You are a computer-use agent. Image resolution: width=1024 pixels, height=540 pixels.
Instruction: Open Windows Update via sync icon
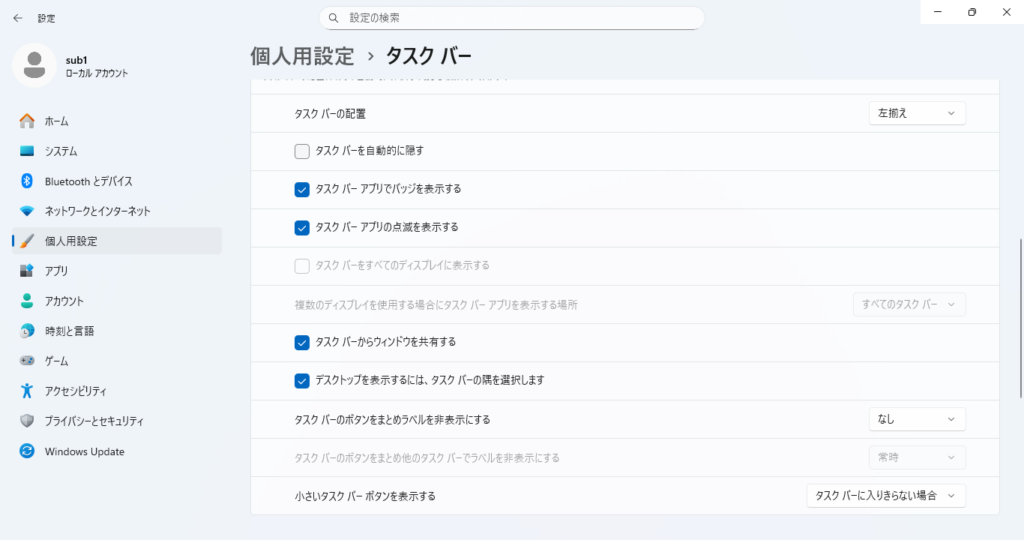(27, 451)
